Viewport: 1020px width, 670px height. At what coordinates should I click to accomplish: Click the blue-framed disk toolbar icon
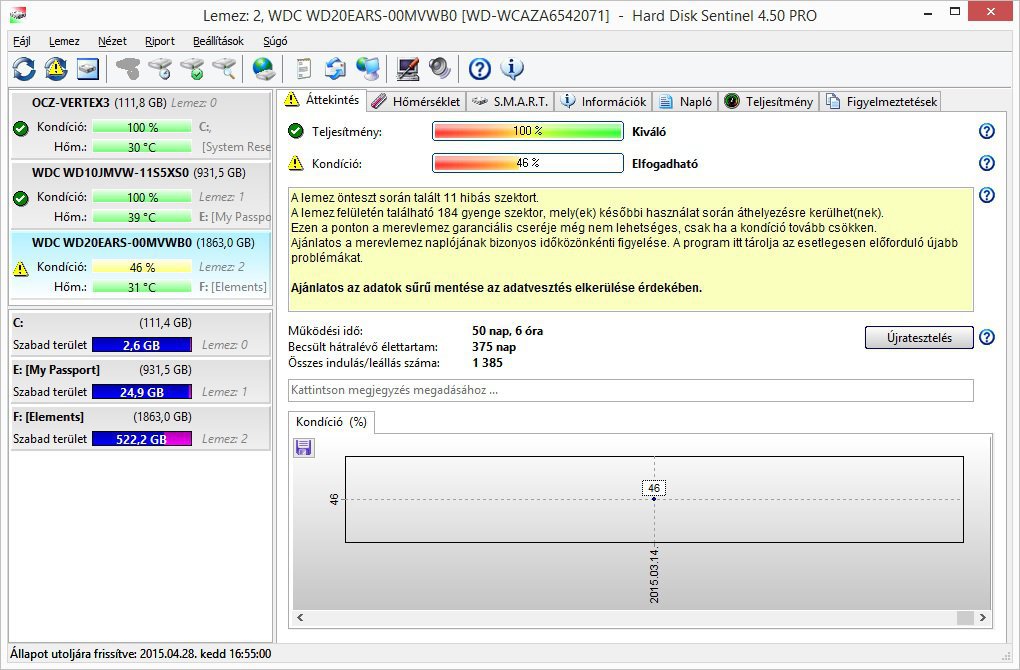(x=88, y=68)
